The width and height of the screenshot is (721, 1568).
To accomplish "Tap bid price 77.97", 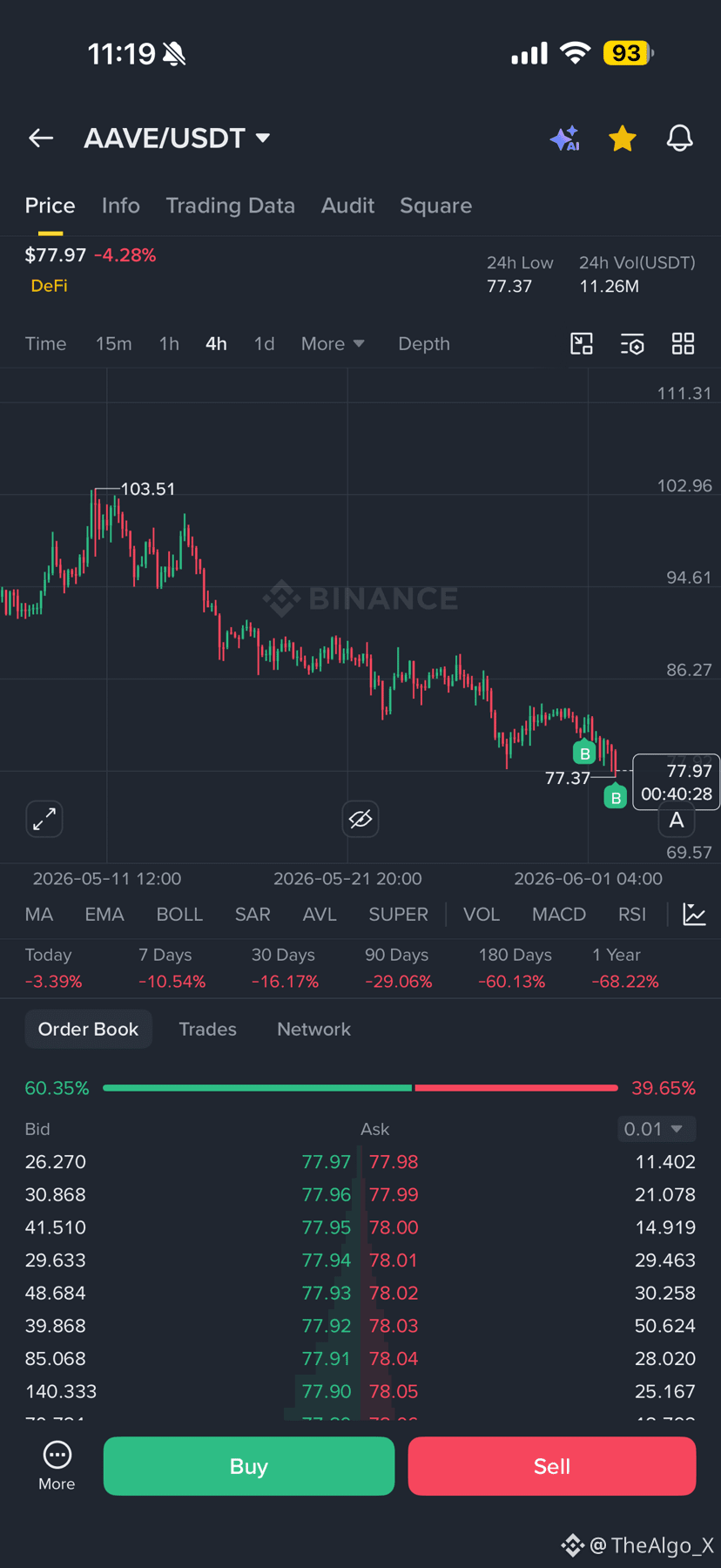I will [x=326, y=1162].
